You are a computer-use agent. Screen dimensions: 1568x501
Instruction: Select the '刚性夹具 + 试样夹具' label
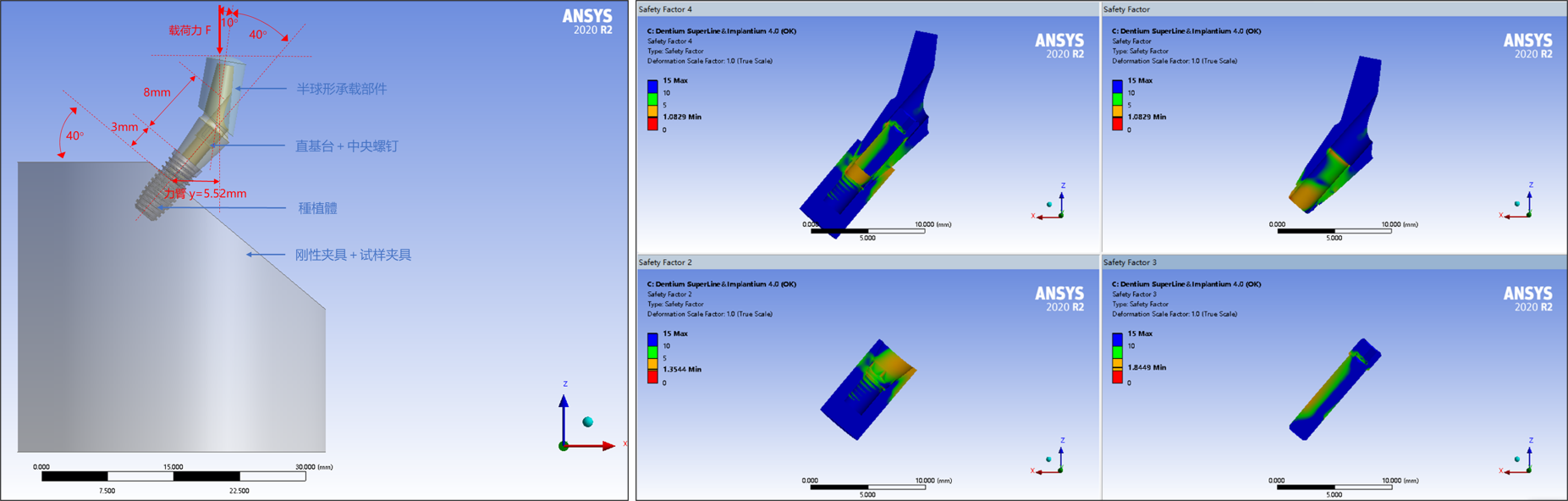tap(353, 255)
